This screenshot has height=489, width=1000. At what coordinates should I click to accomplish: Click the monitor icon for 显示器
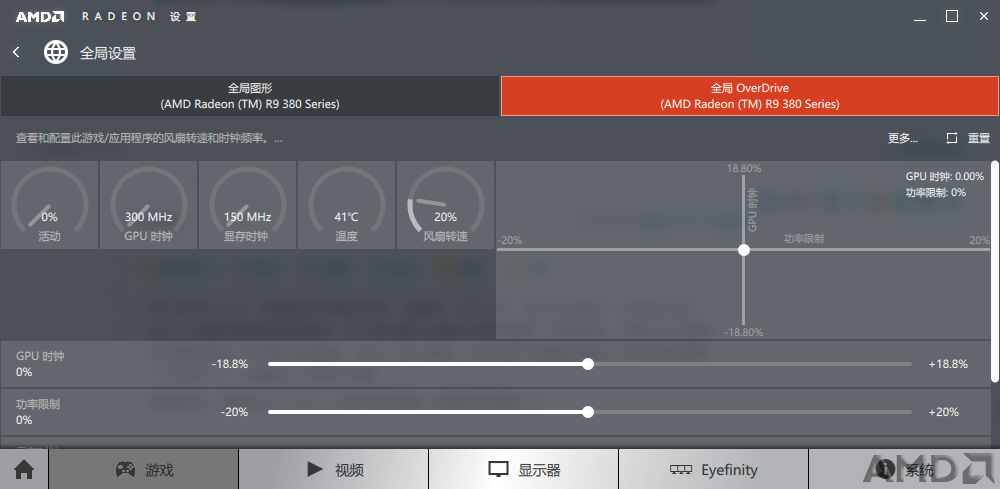point(498,470)
